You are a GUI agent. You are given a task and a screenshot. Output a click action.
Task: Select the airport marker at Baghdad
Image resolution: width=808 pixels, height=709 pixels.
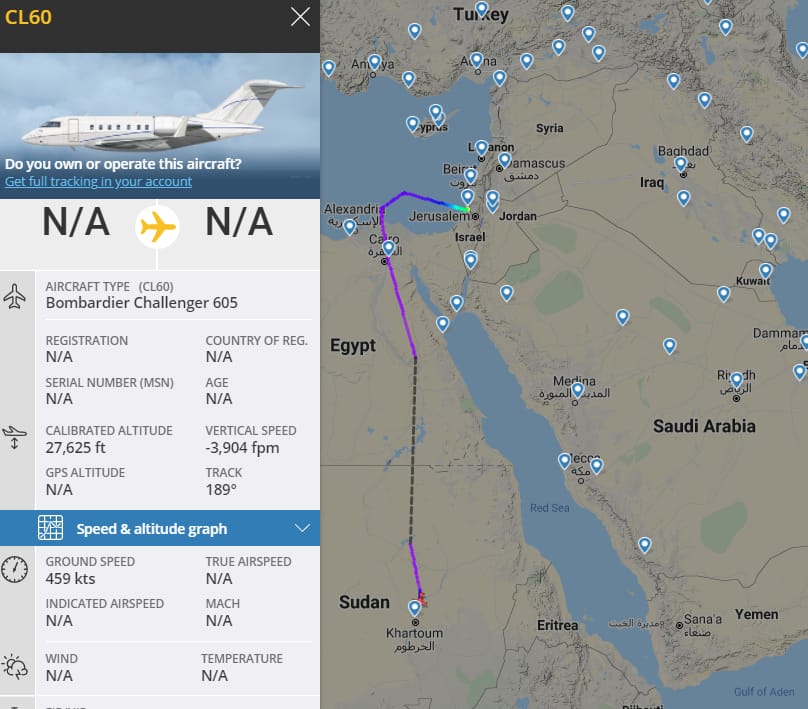(x=680, y=163)
